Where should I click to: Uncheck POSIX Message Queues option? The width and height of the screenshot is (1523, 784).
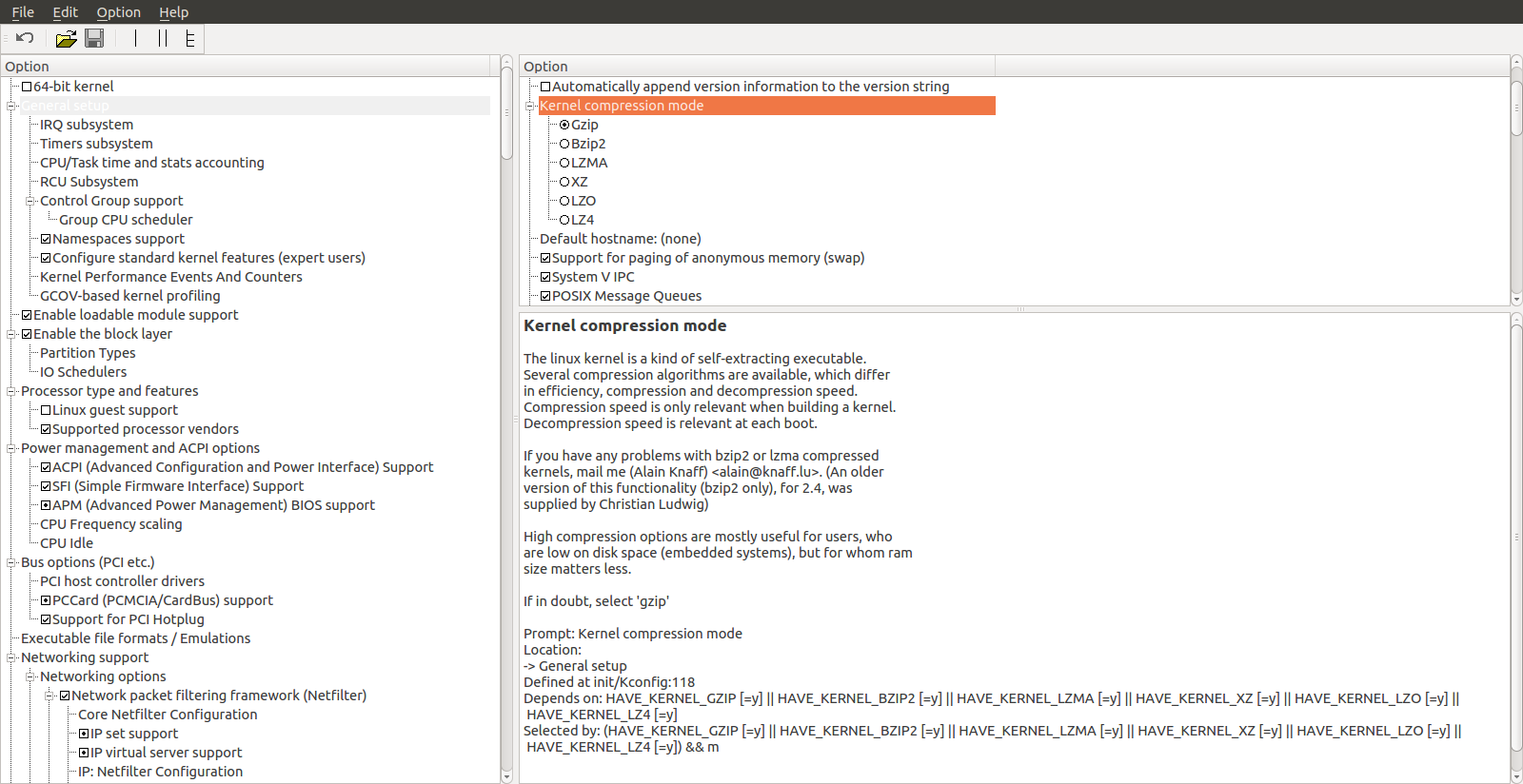pyautogui.click(x=545, y=296)
